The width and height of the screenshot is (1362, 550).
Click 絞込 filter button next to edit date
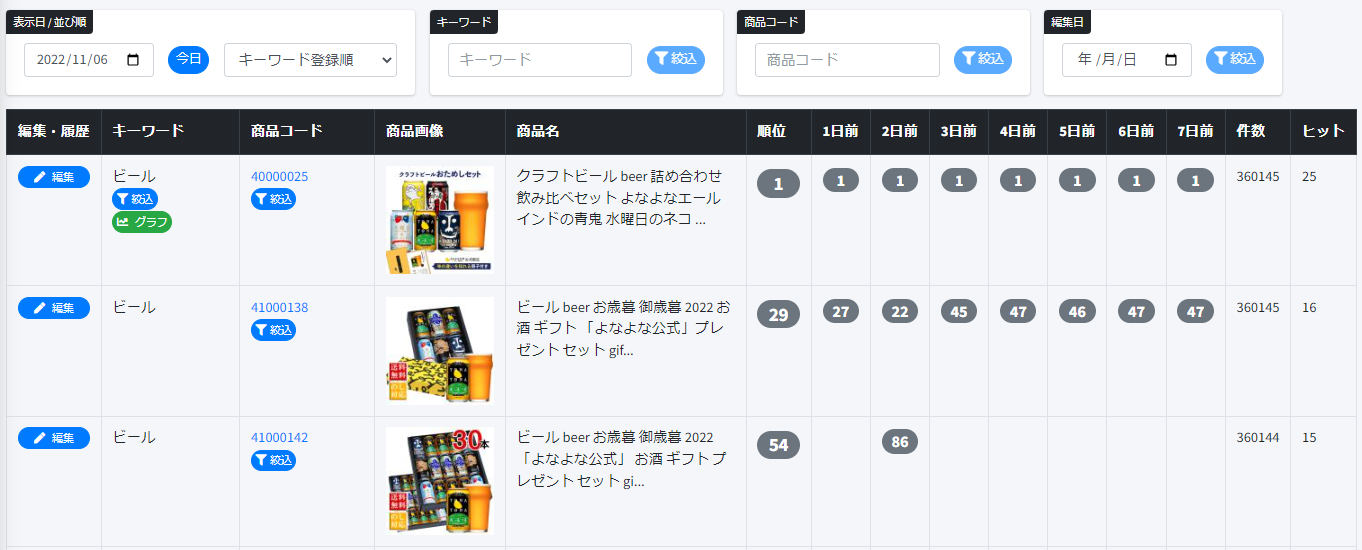(1235, 60)
